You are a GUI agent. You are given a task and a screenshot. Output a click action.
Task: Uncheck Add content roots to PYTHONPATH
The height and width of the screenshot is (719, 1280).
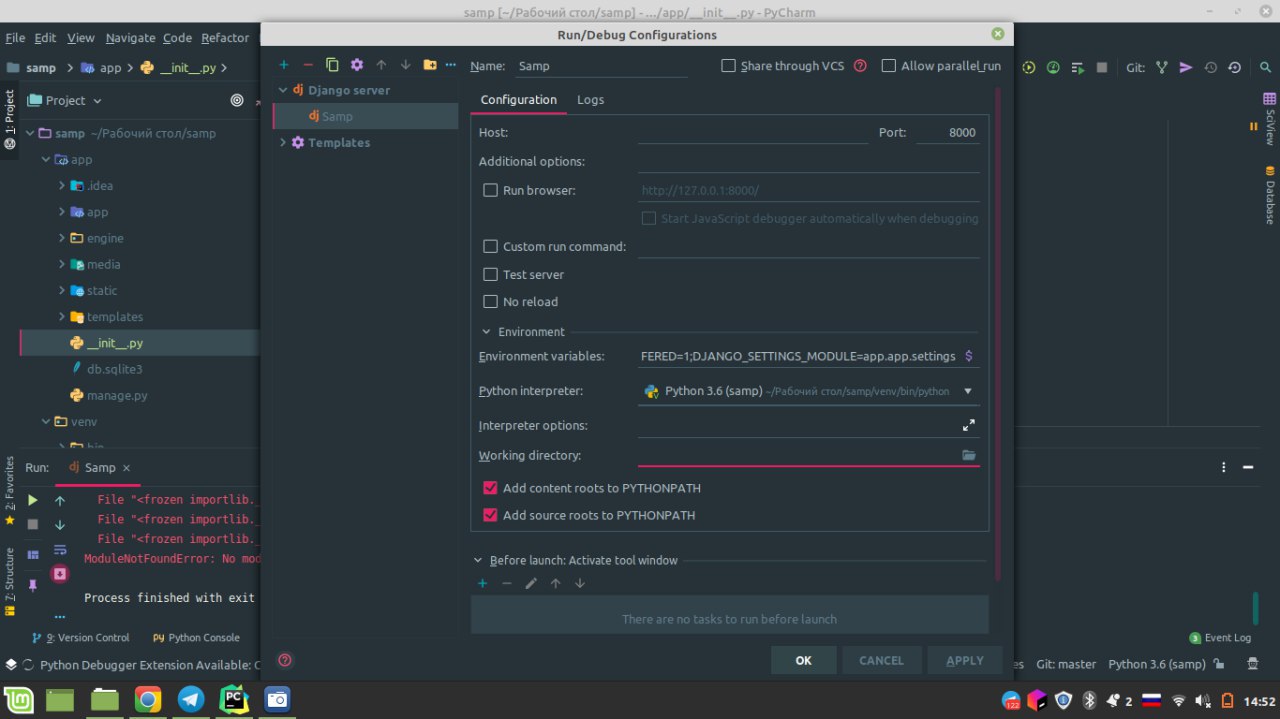point(491,488)
